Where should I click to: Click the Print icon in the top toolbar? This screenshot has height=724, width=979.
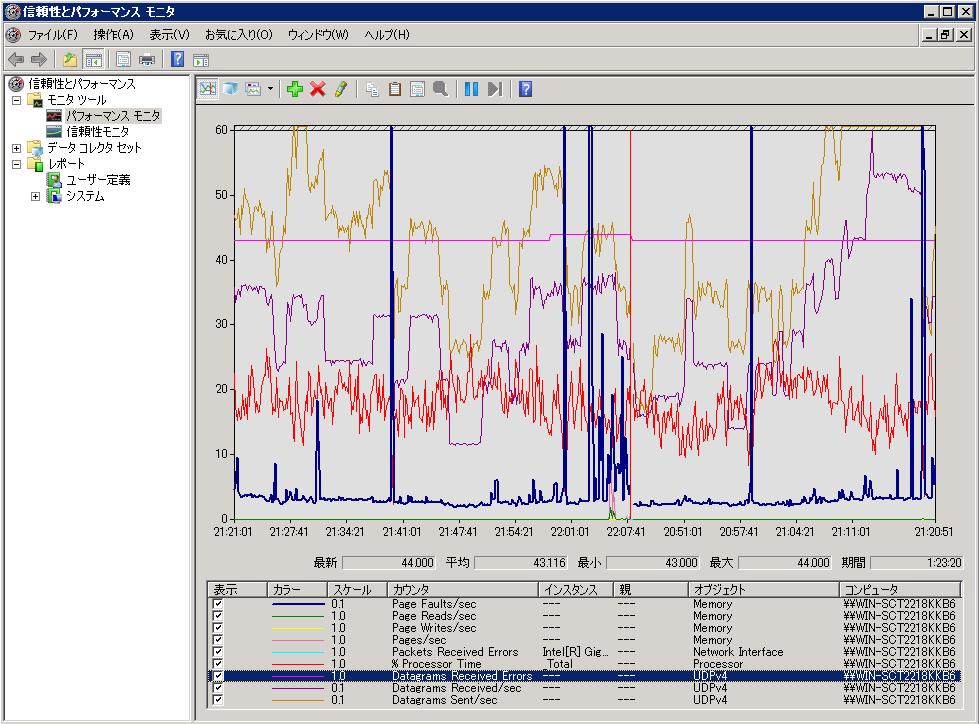pos(147,59)
